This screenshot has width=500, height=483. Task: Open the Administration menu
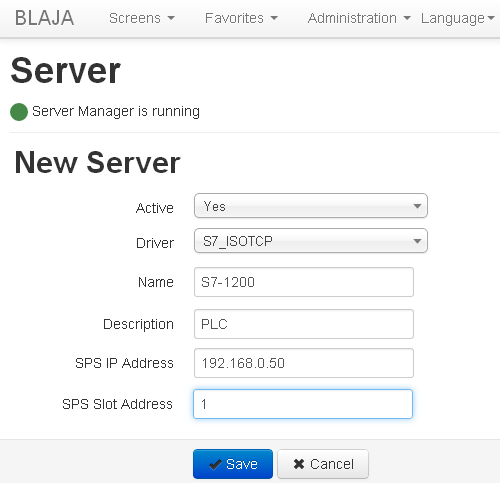[x=359, y=18]
